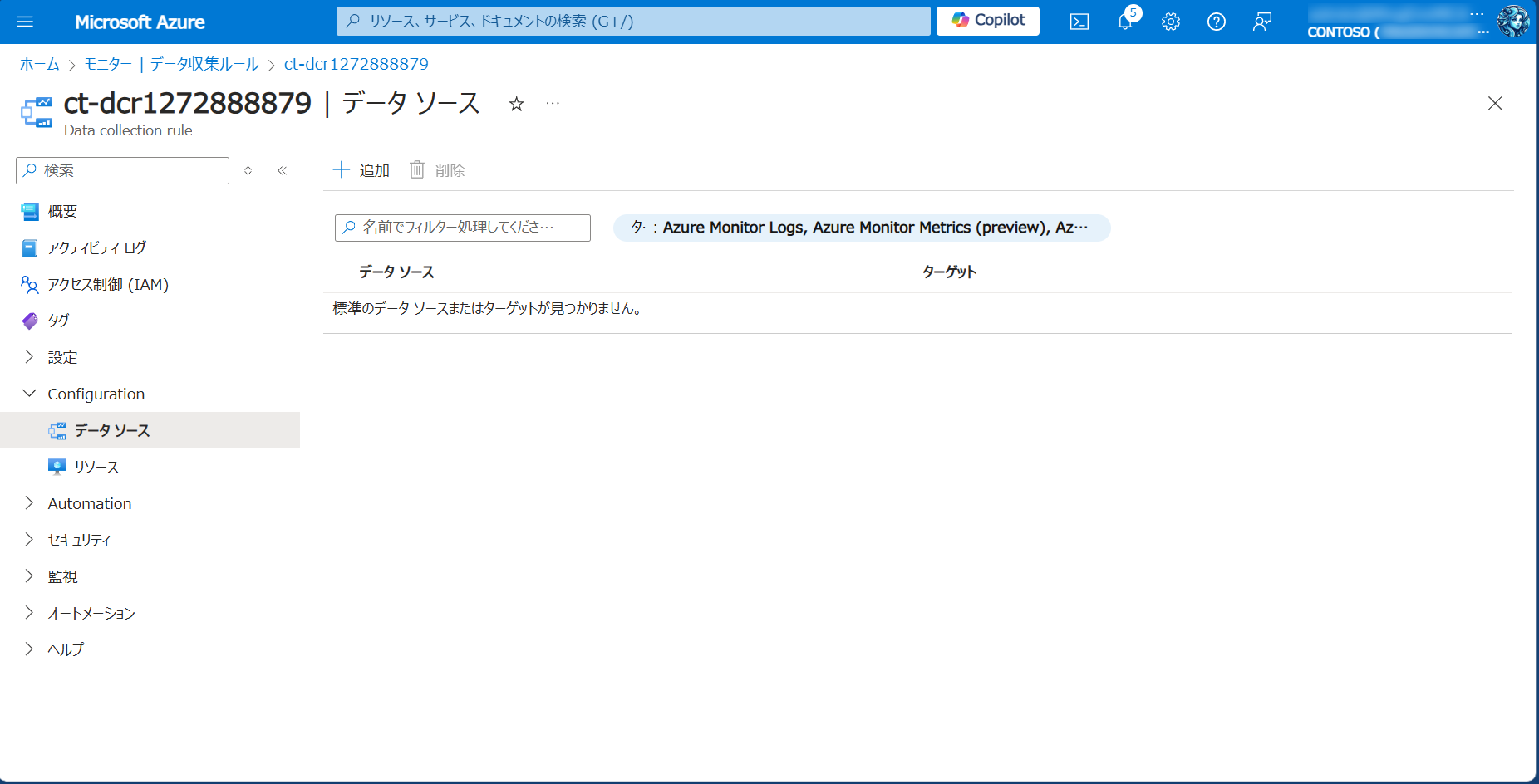Viewport: 1539px width, 784px height.
Task: Open the Azure Monitor Logs filter pill
Action: (861, 228)
